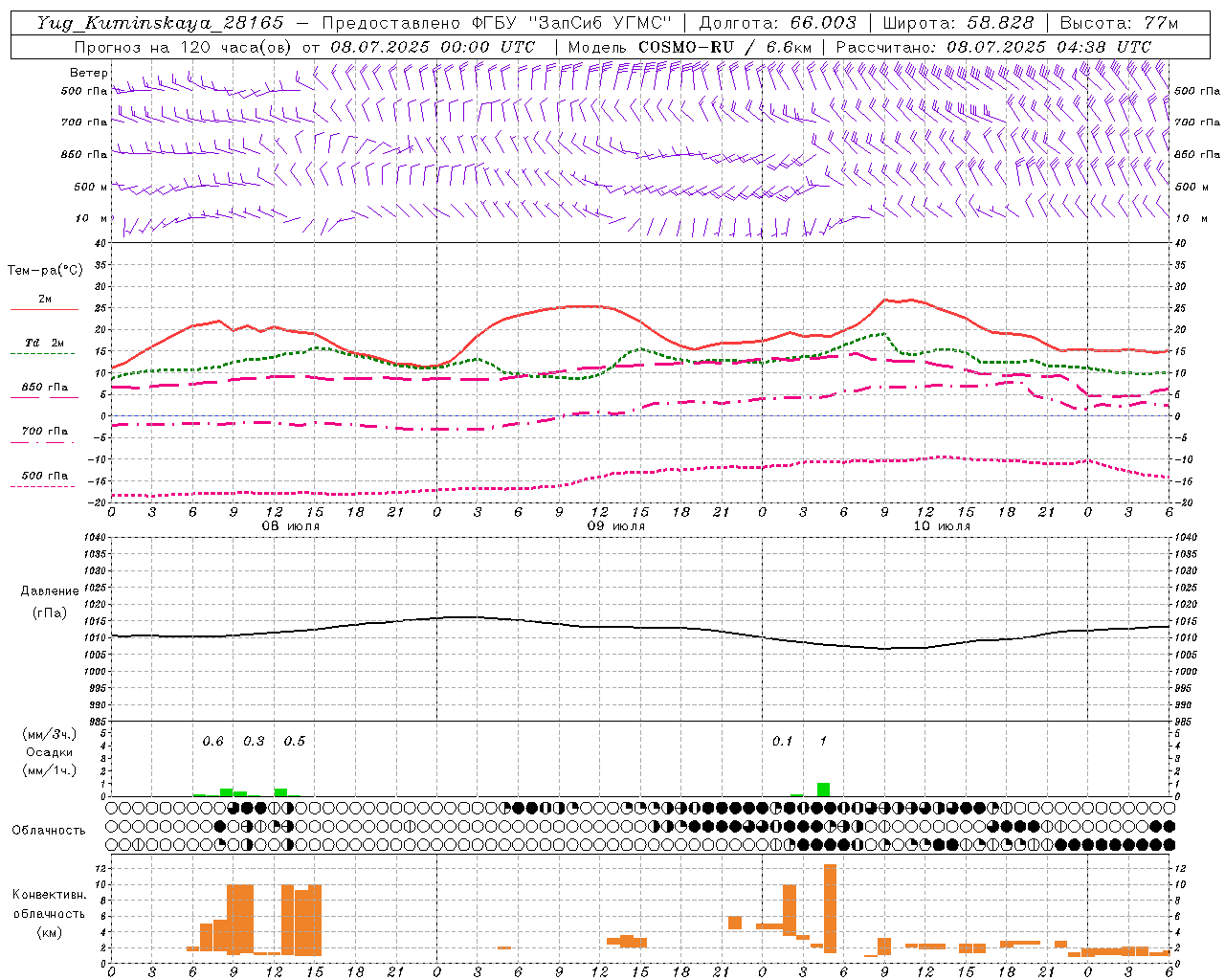This screenshot has width=1225, height=980.
Task: Click the '08 июля' date label
Action: click(292, 526)
